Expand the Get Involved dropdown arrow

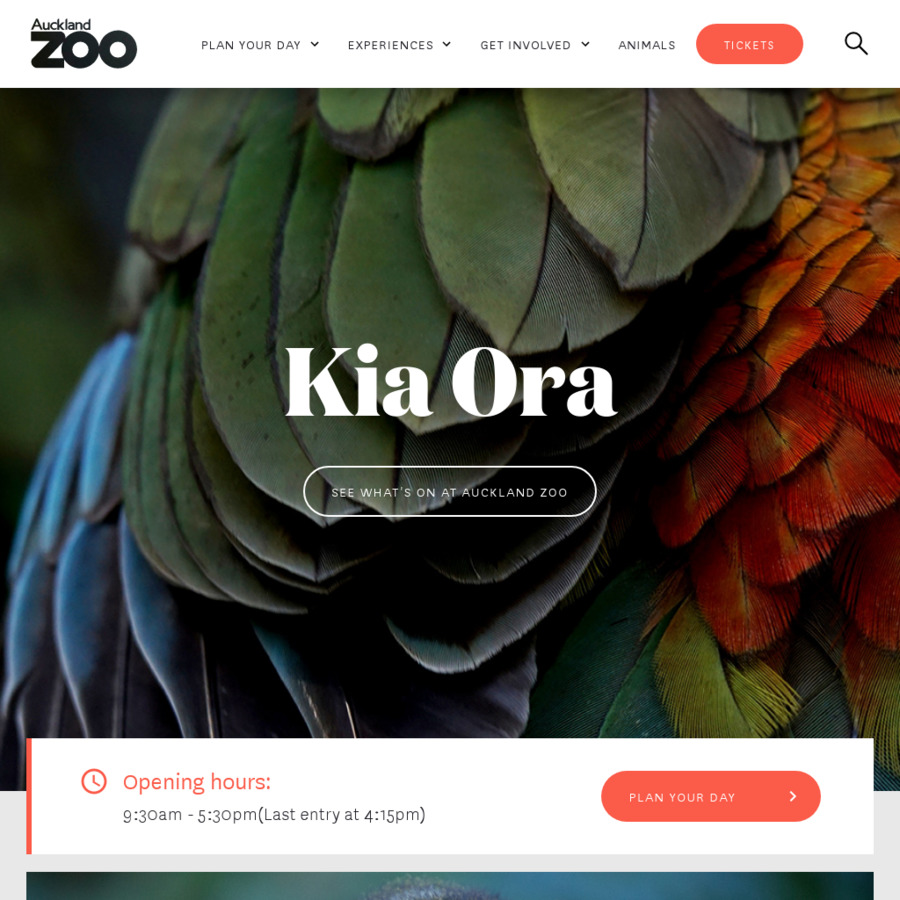585,44
